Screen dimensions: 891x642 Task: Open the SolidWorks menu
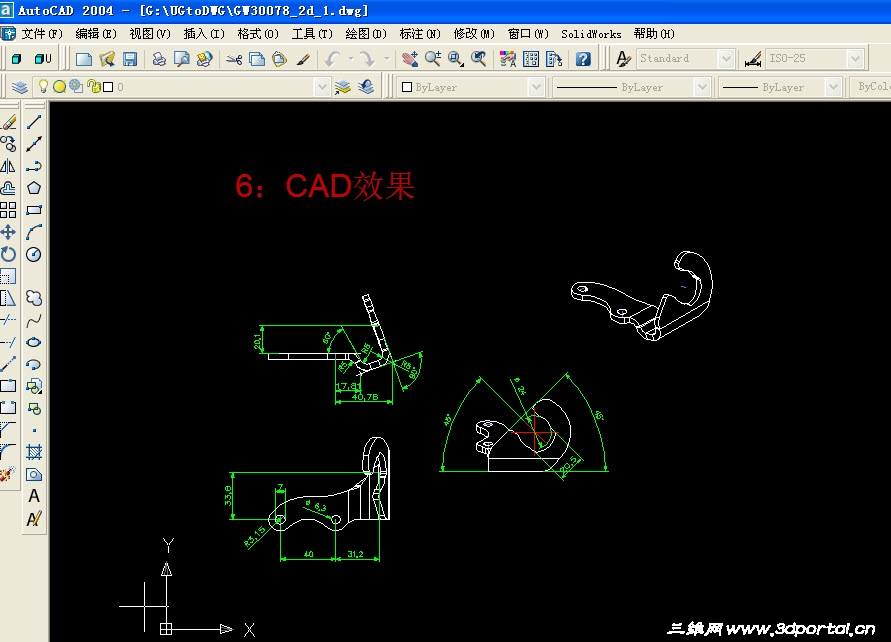[x=591, y=34]
